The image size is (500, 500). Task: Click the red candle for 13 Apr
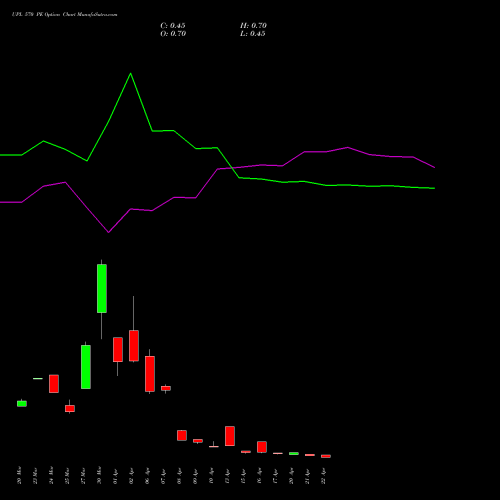[x=230, y=436]
